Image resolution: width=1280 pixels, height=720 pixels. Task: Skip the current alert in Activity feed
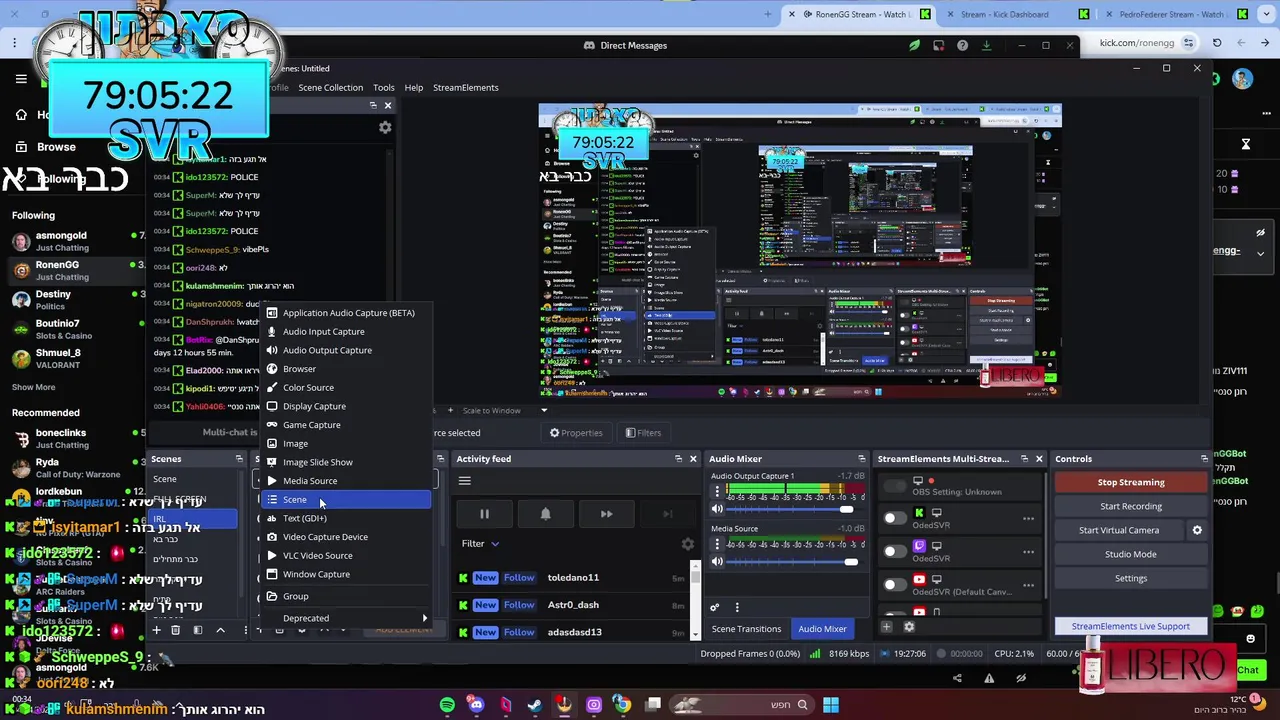click(606, 514)
